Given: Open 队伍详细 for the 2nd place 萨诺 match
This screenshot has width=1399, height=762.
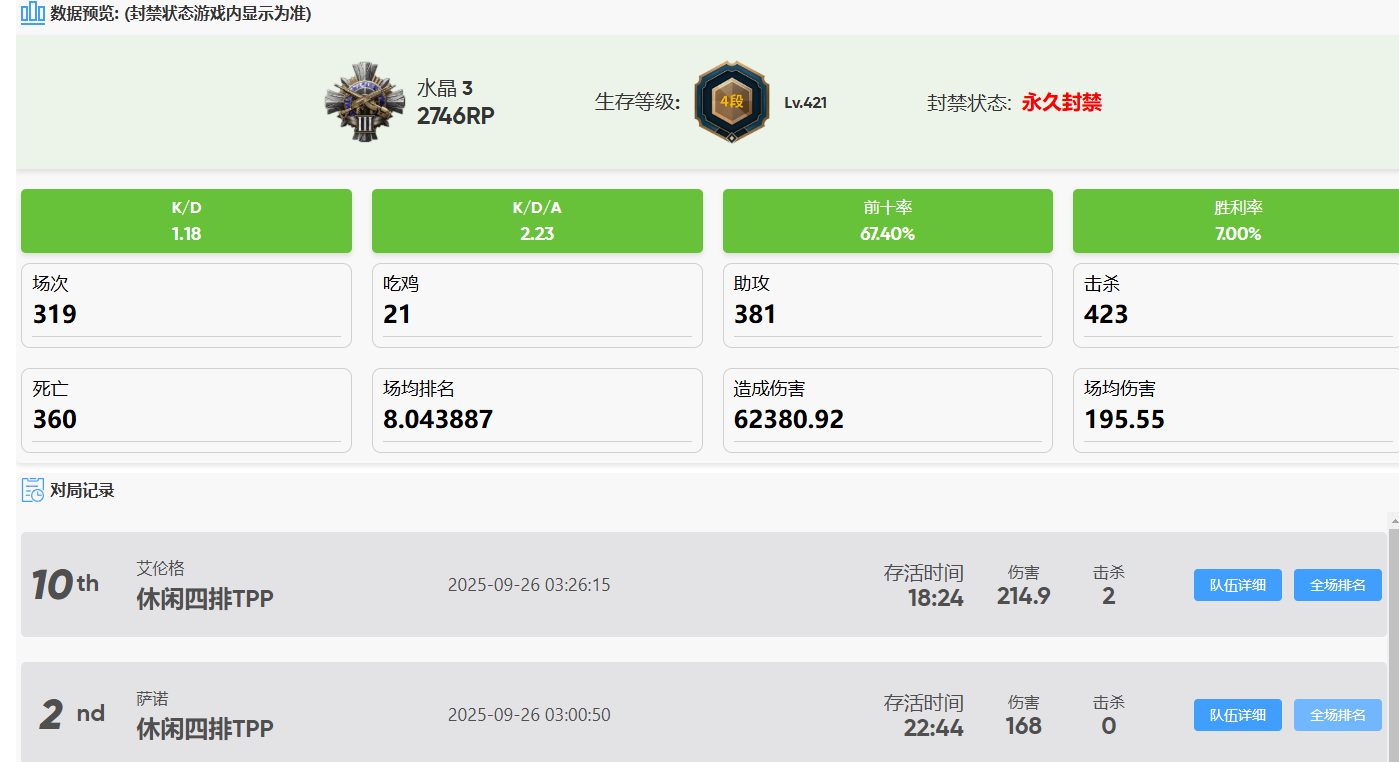Looking at the screenshot, I should 1237,715.
